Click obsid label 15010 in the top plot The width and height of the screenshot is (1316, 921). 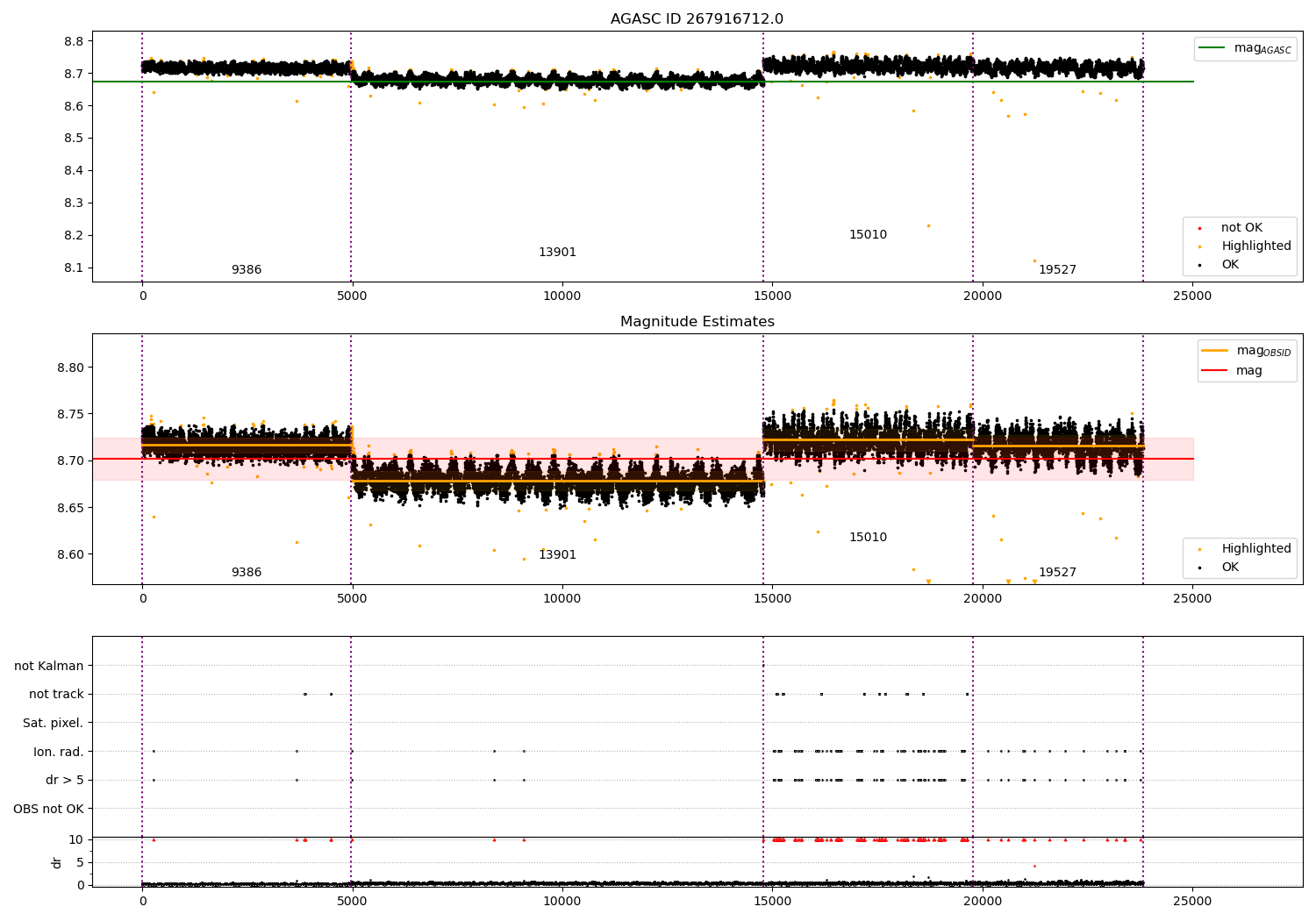[868, 235]
